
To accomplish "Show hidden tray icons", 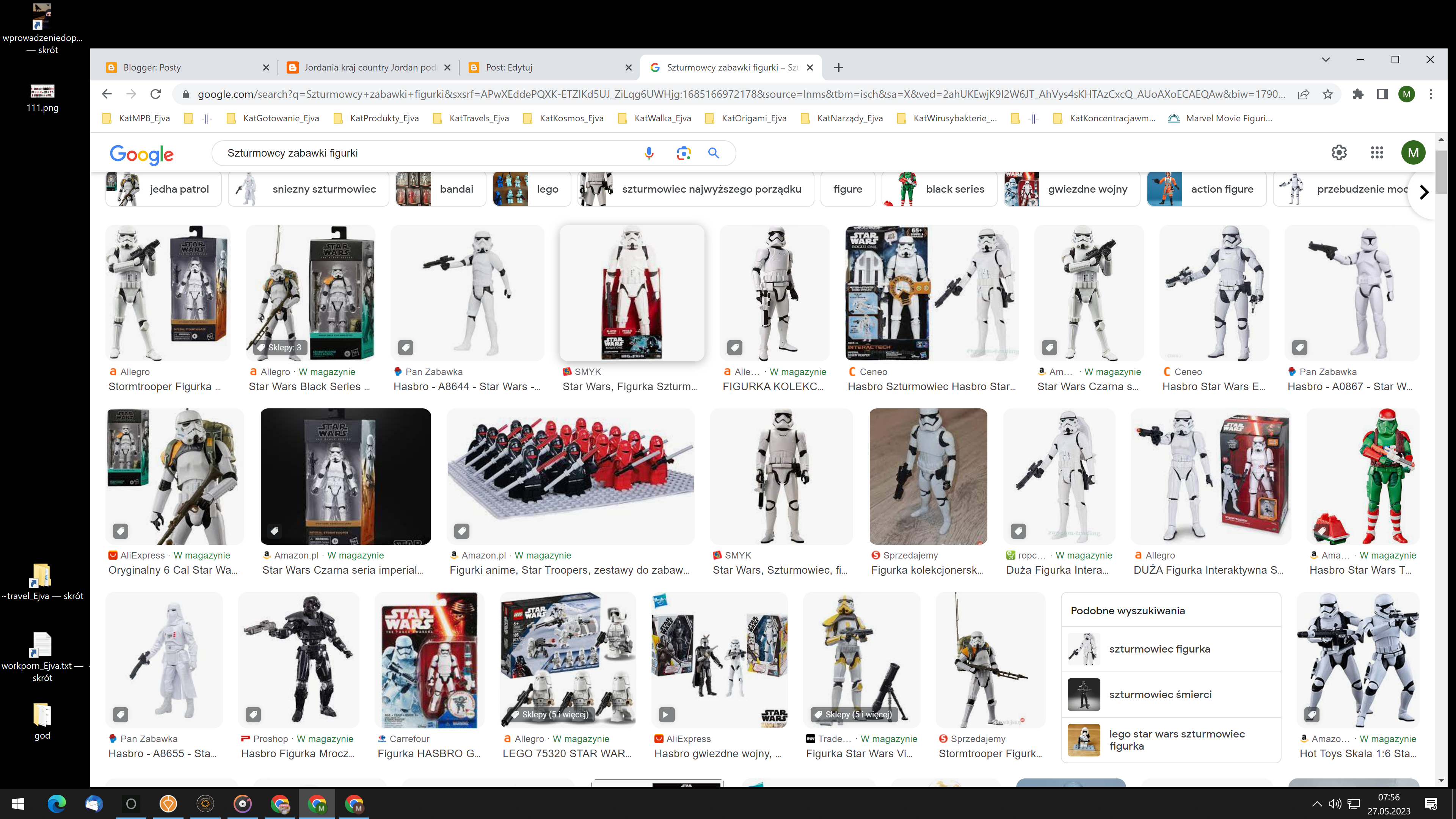I will coord(1316,804).
